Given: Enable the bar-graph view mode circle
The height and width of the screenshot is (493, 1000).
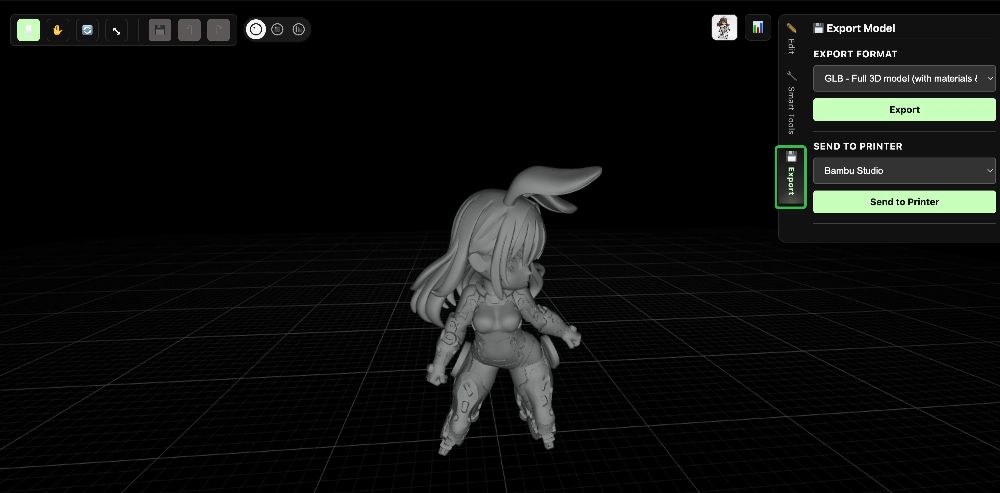Looking at the screenshot, I should coord(298,29).
